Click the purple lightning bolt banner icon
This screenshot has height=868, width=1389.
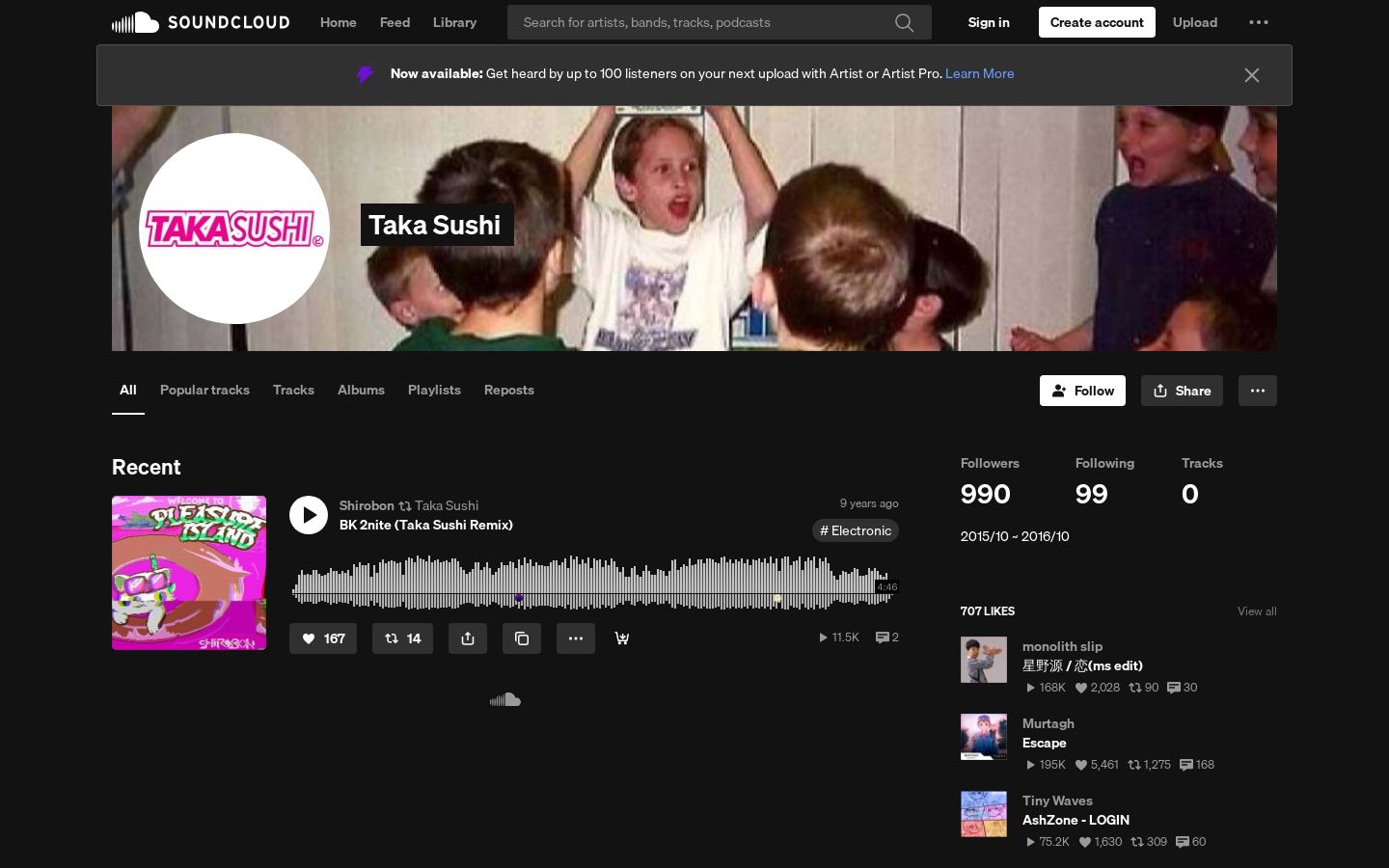[x=365, y=74]
